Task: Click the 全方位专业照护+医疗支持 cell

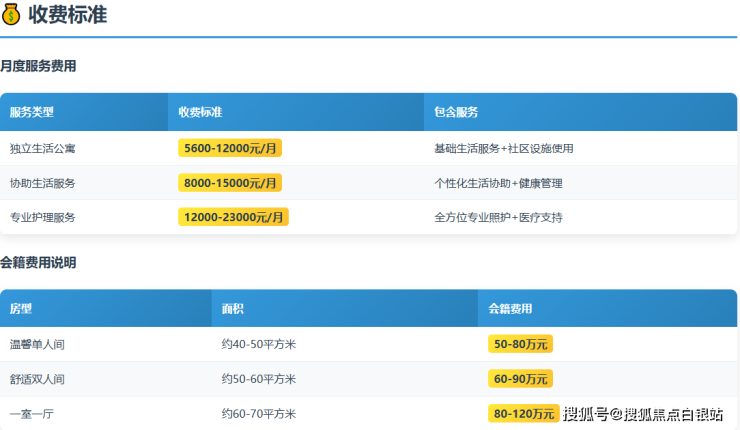Action: point(498,217)
